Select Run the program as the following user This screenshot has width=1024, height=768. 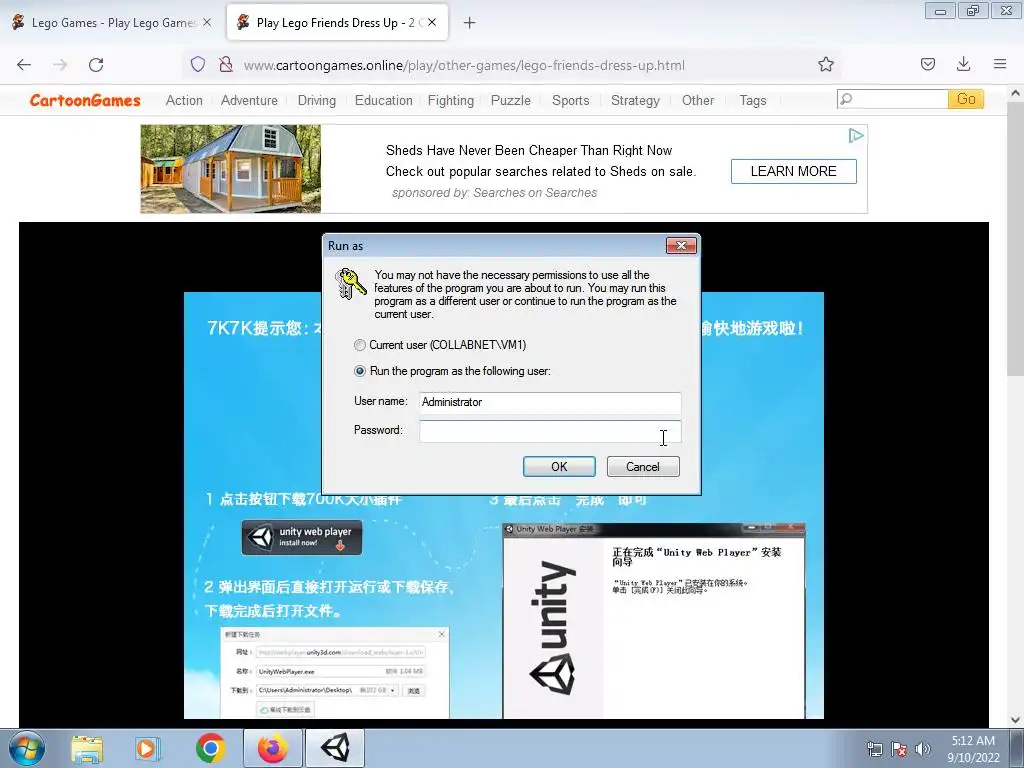pos(360,371)
